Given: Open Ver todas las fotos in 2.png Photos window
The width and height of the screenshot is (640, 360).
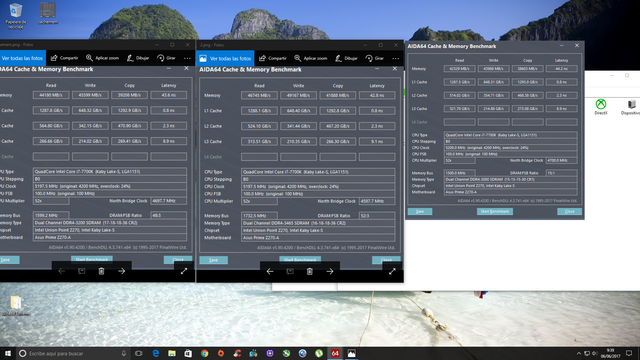Looking at the screenshot, I should [225, 58].
